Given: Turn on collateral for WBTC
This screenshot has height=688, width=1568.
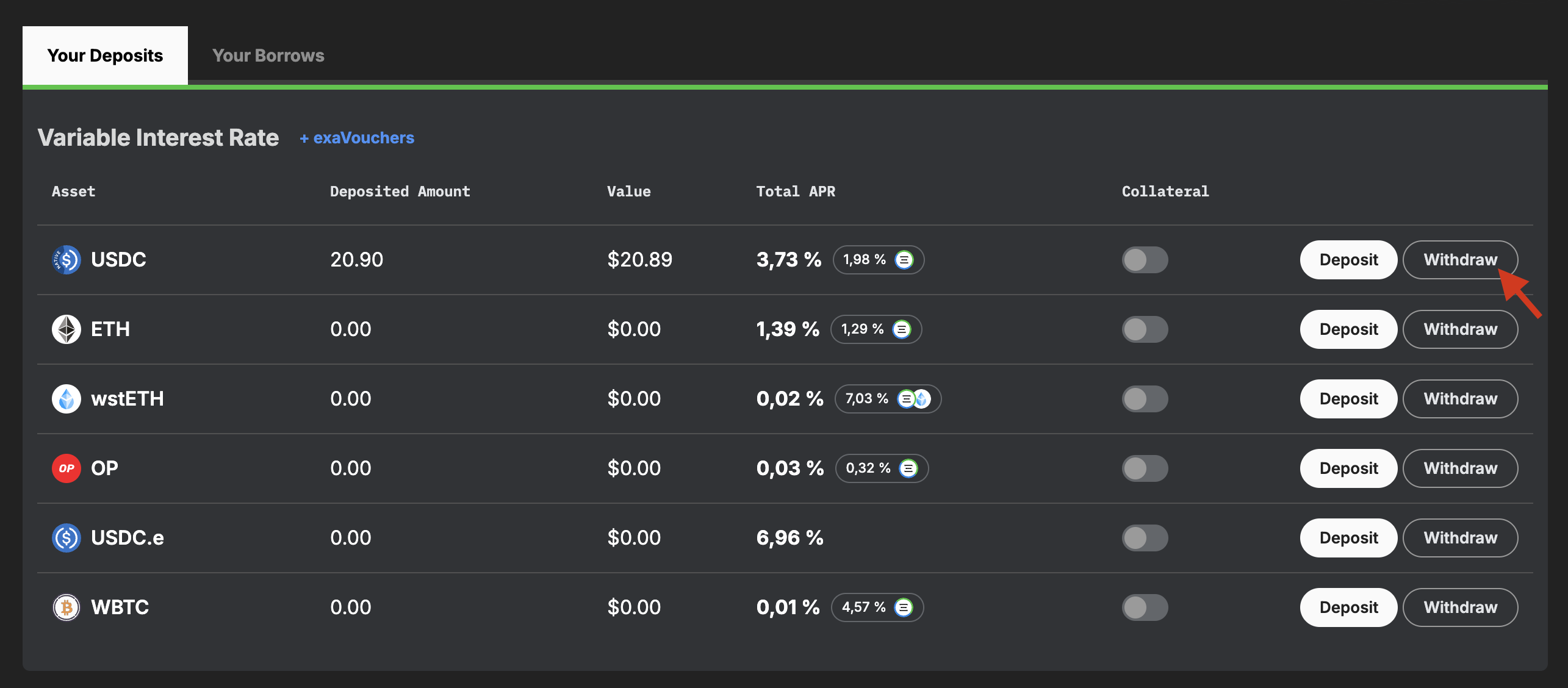Looking at the screenshot, I should [1145, 607].
